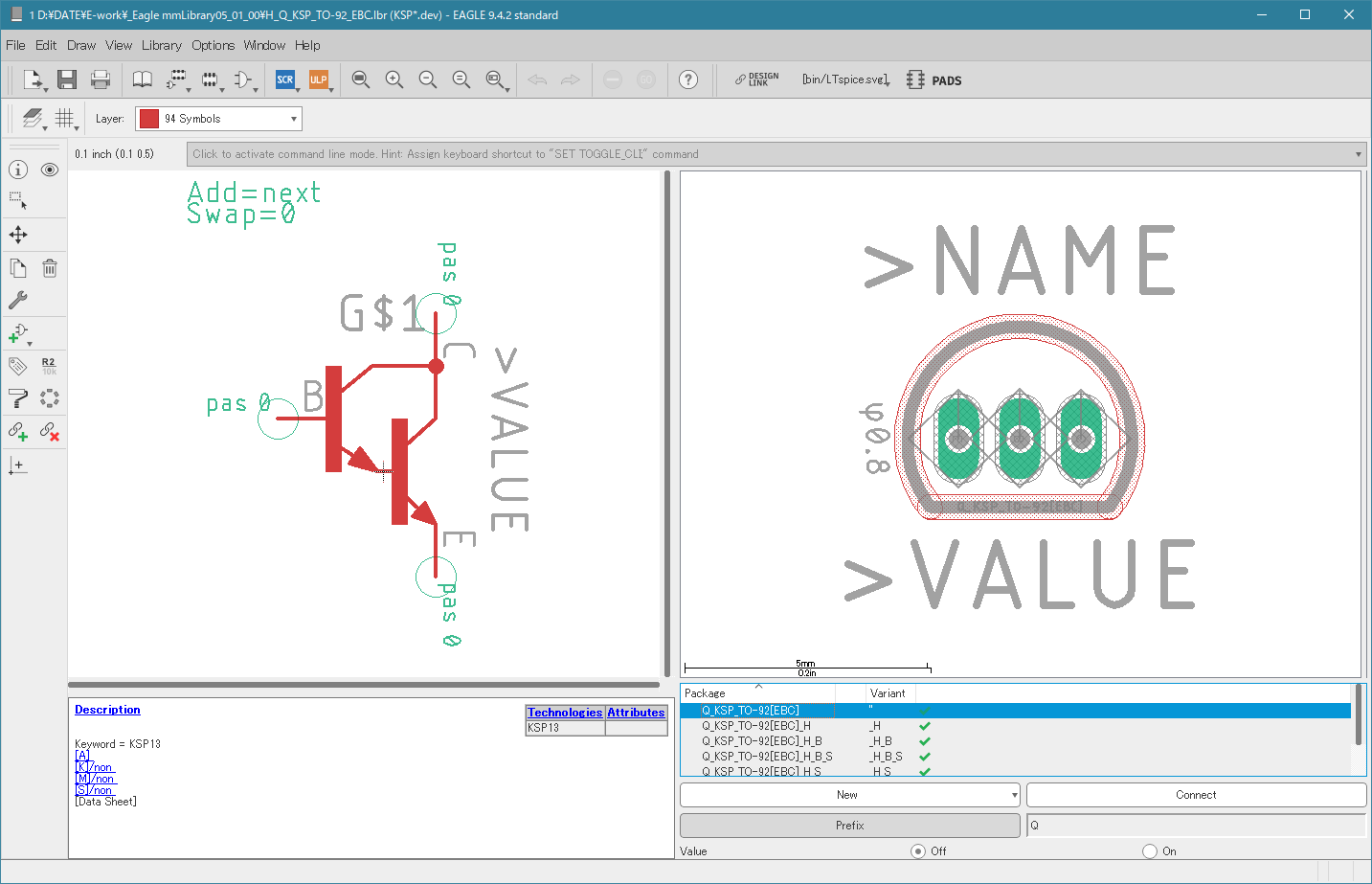Select the Value Off radio button
1372x884 pixels.
(918, 850)
